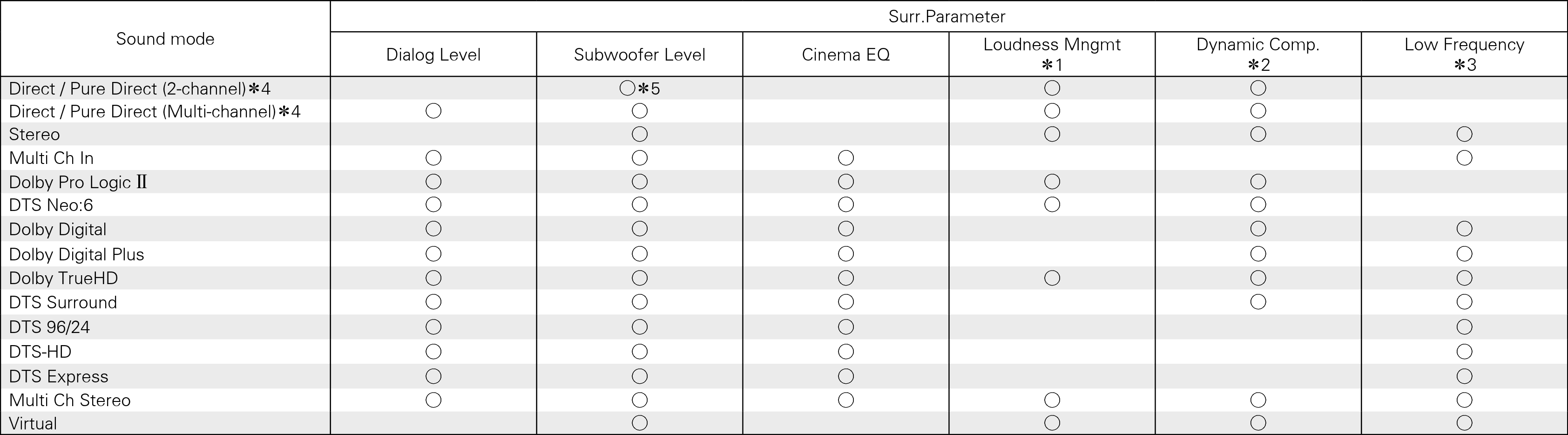Viewport: 1568px width, 435px height.
Task: Click the Cinema EQ column header
Action: [x=846, y=54]
